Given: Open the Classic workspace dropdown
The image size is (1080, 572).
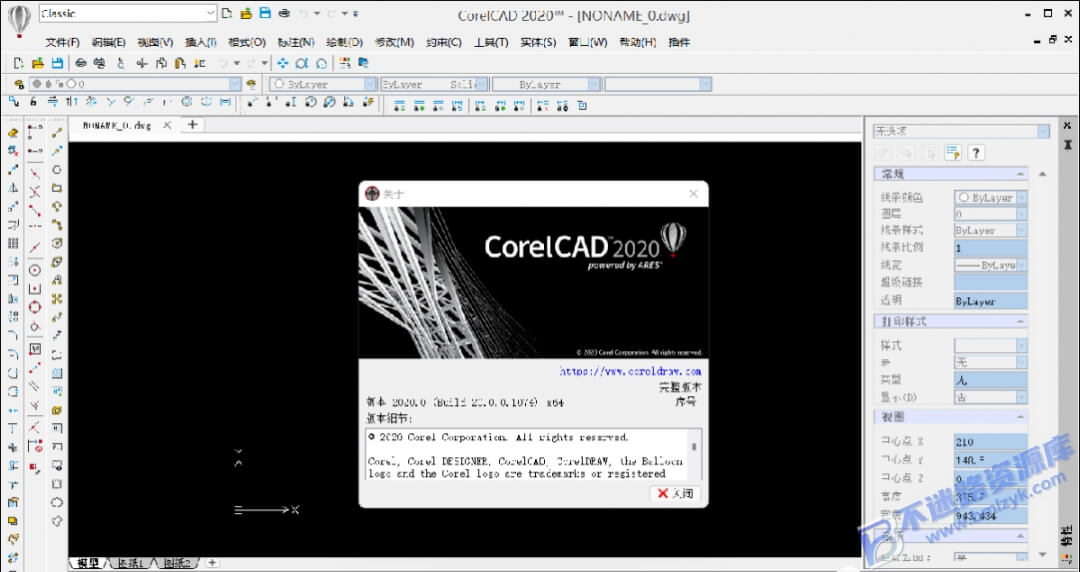Looking at the screenshot, I should coord(128,13).
